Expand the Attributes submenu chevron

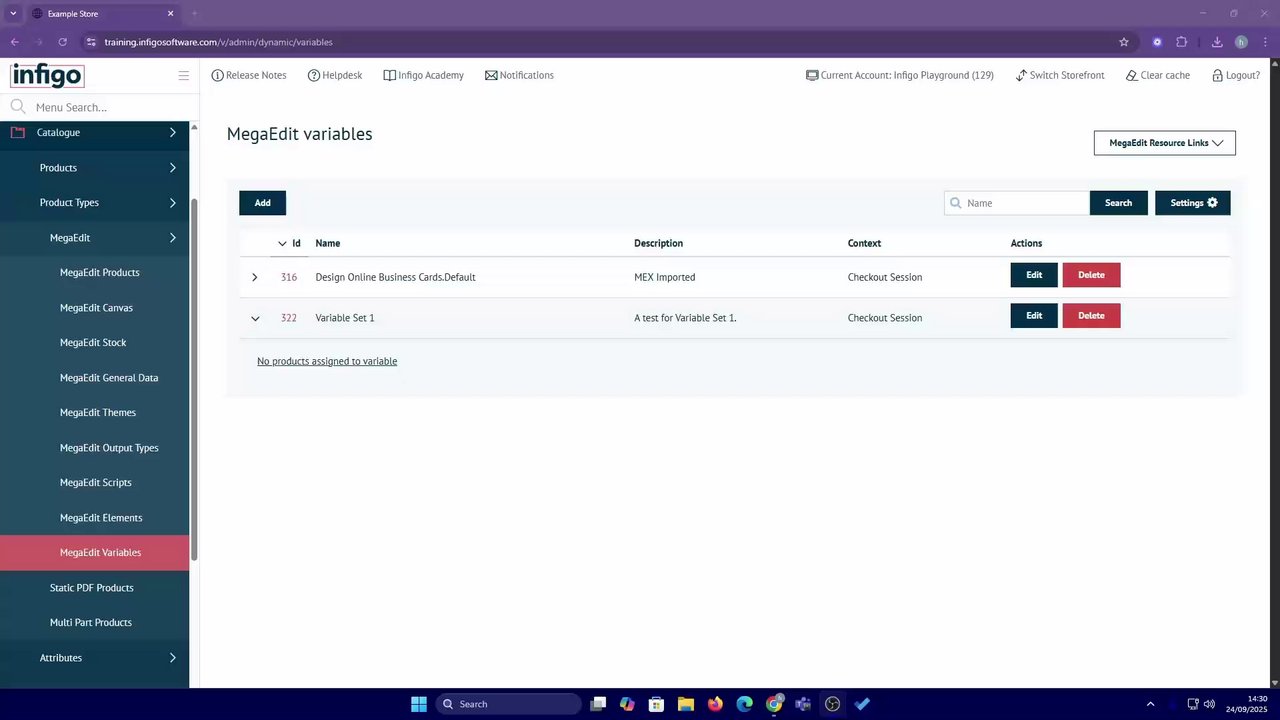(x=173, y=658)
